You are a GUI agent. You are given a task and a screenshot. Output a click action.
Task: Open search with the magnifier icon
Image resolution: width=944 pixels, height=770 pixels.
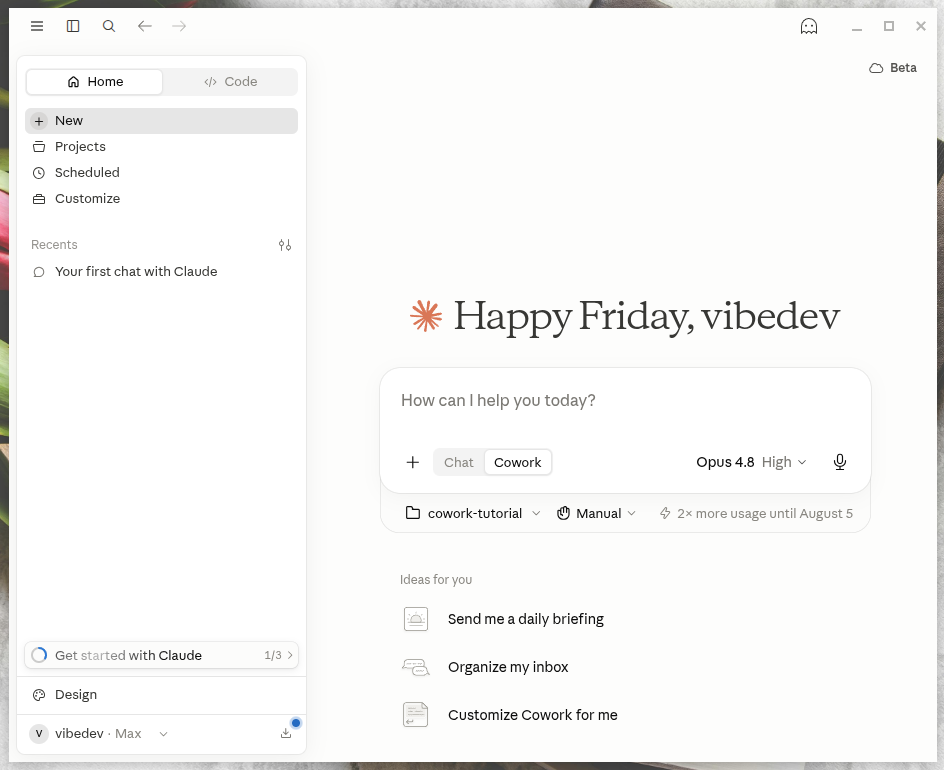(x=108, y=26)
